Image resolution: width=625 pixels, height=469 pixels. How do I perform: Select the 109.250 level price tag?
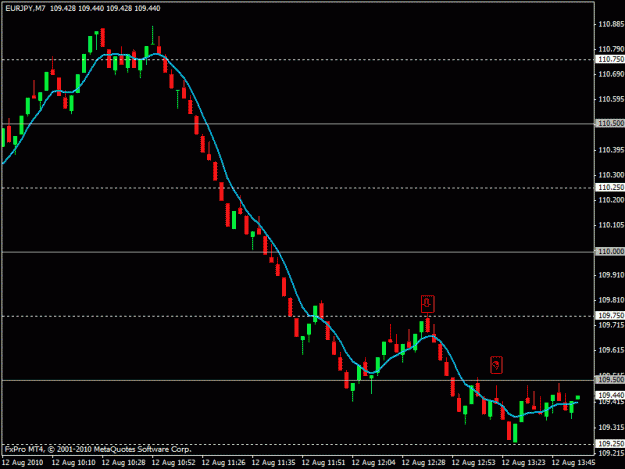(x=610, y=443)
